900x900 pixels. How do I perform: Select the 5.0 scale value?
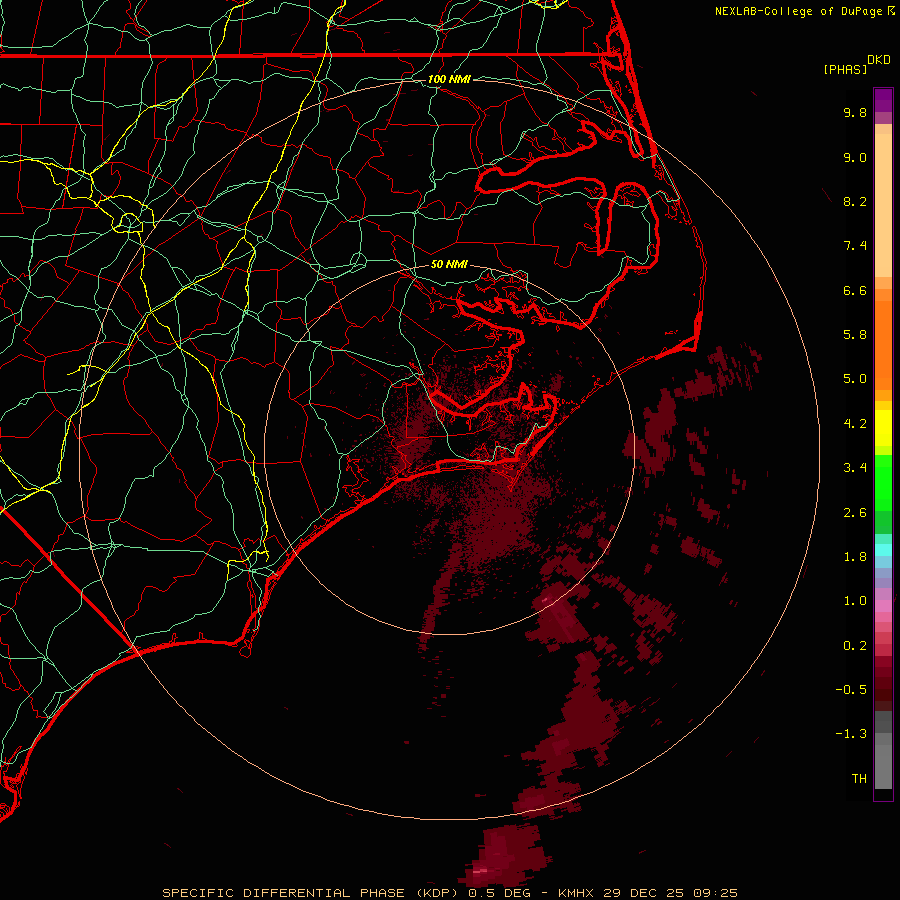[855, 379]
